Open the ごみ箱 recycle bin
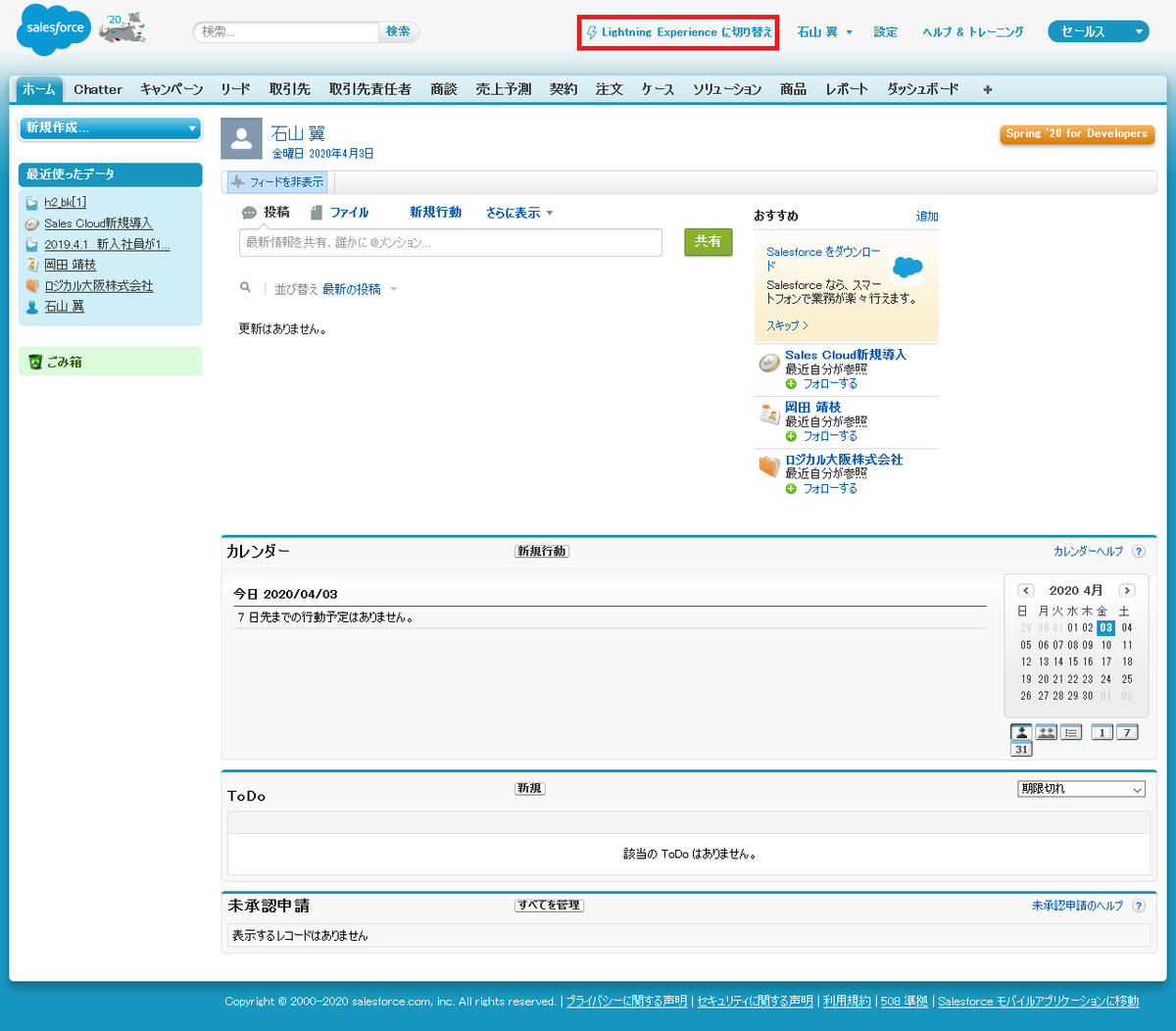This screenshot has height=1031, width=1176. [x=64, y=362]
